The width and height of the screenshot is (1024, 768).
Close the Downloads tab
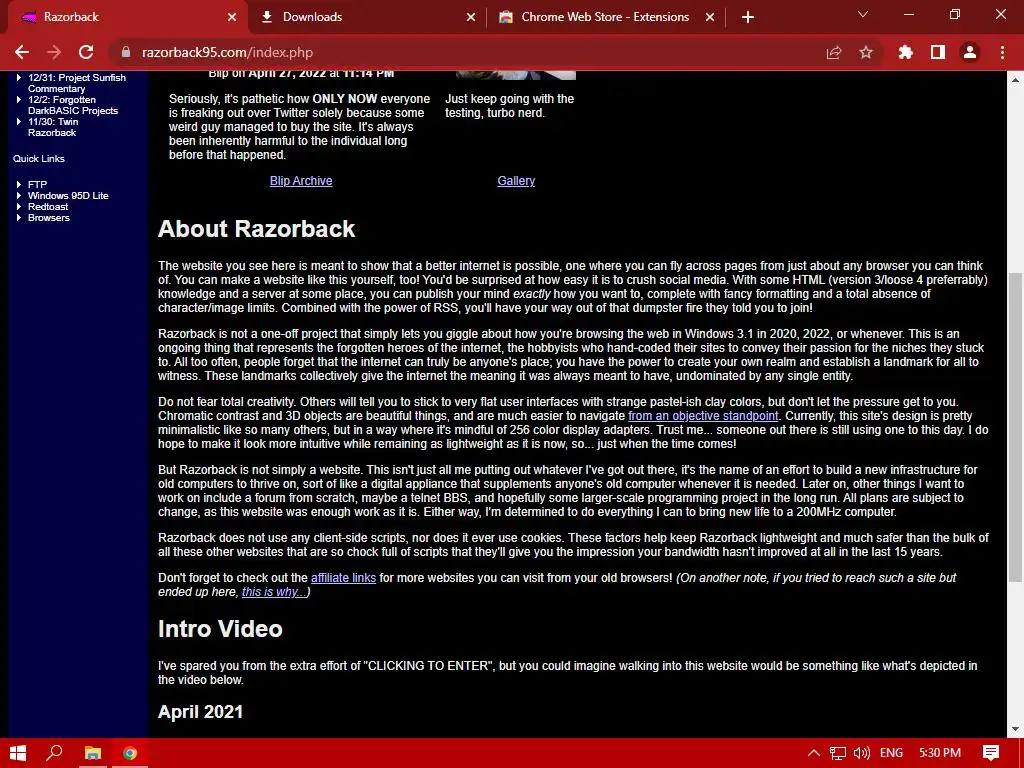pos(471,17)
